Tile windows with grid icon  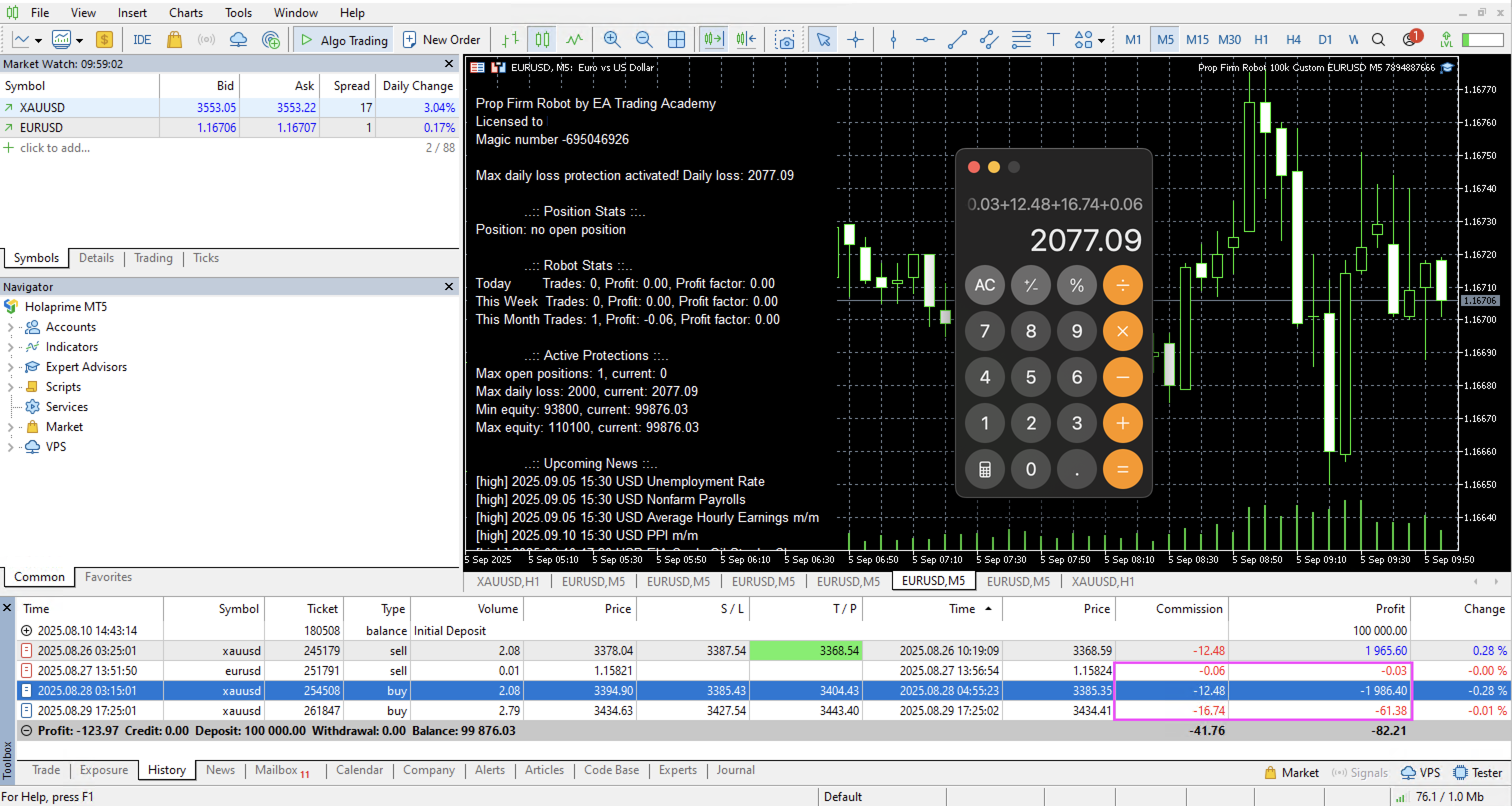point(676,40)
